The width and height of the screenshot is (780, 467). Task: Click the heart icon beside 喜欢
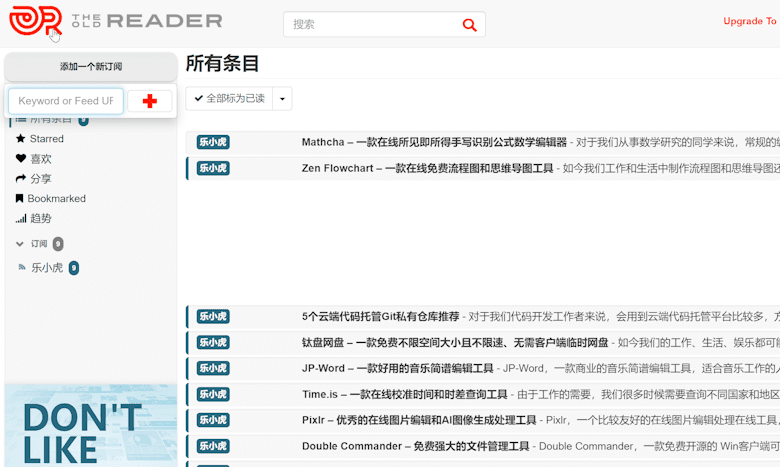coord(20,159)
